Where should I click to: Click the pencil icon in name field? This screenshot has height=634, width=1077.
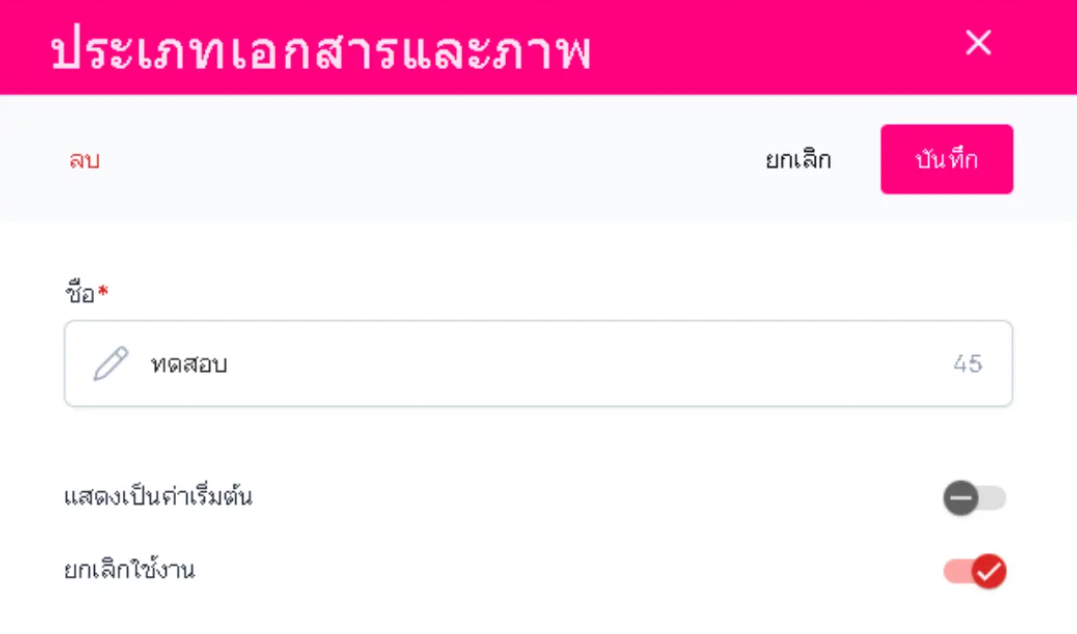[x=111, y=364]
